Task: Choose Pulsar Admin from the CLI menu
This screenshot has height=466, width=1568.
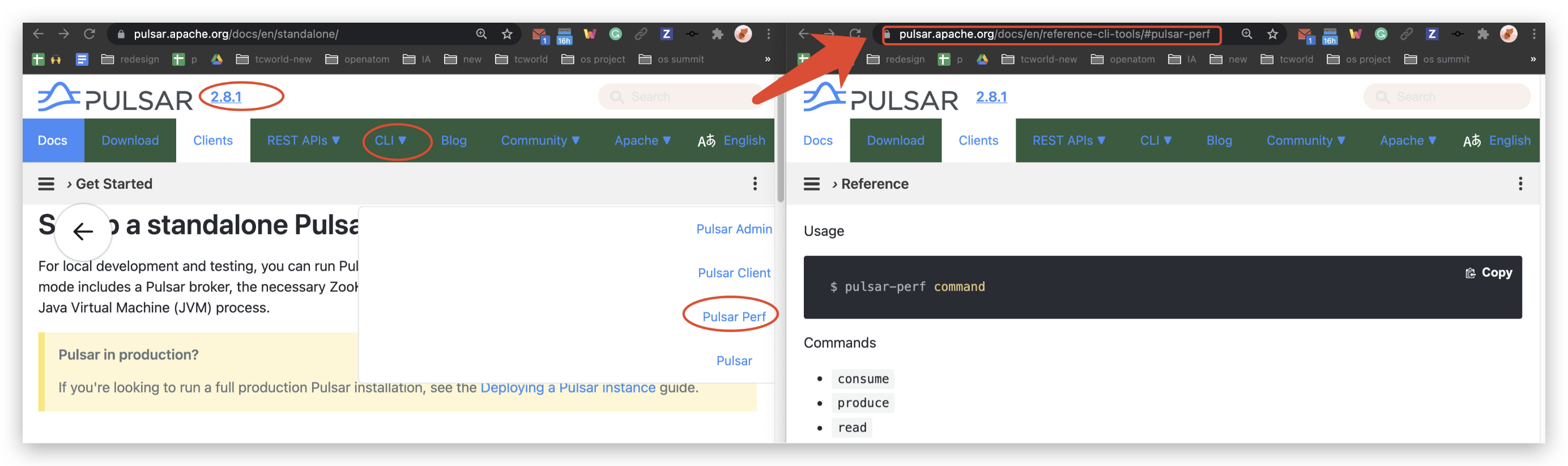Action: coord(734,229)
